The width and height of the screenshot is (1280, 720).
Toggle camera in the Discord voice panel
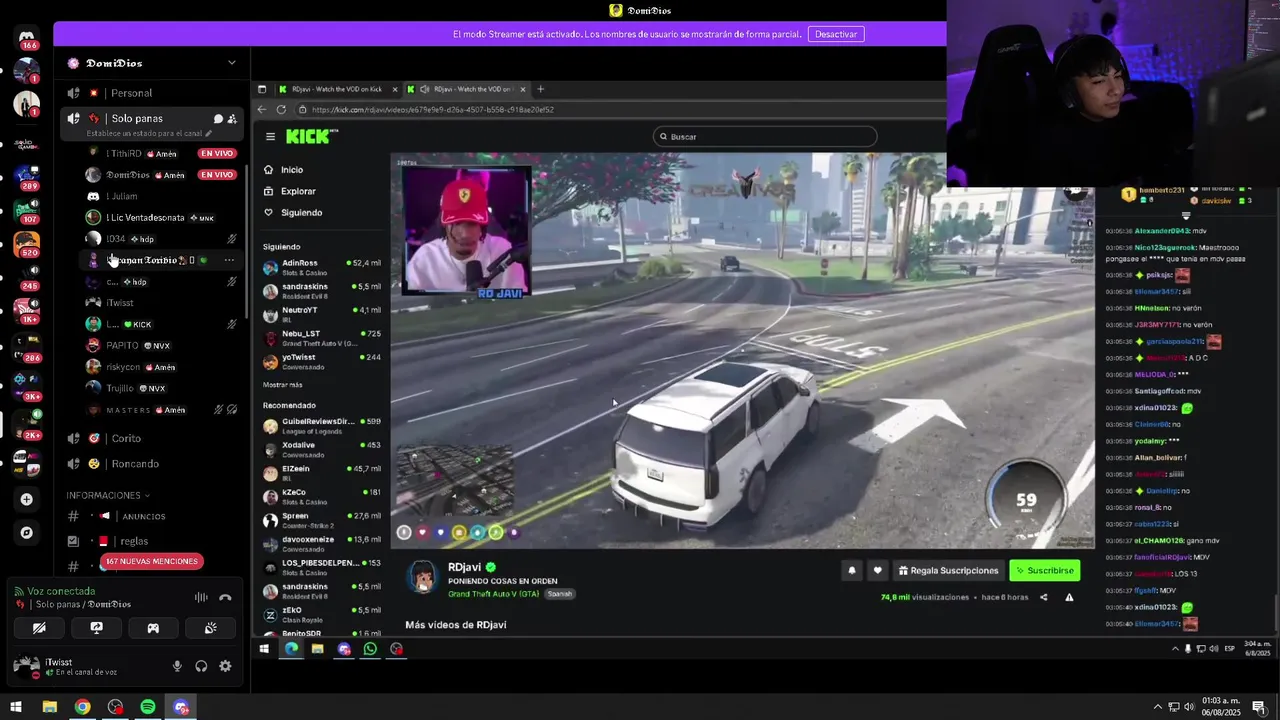pyautogui.click(x=39, y=628)
